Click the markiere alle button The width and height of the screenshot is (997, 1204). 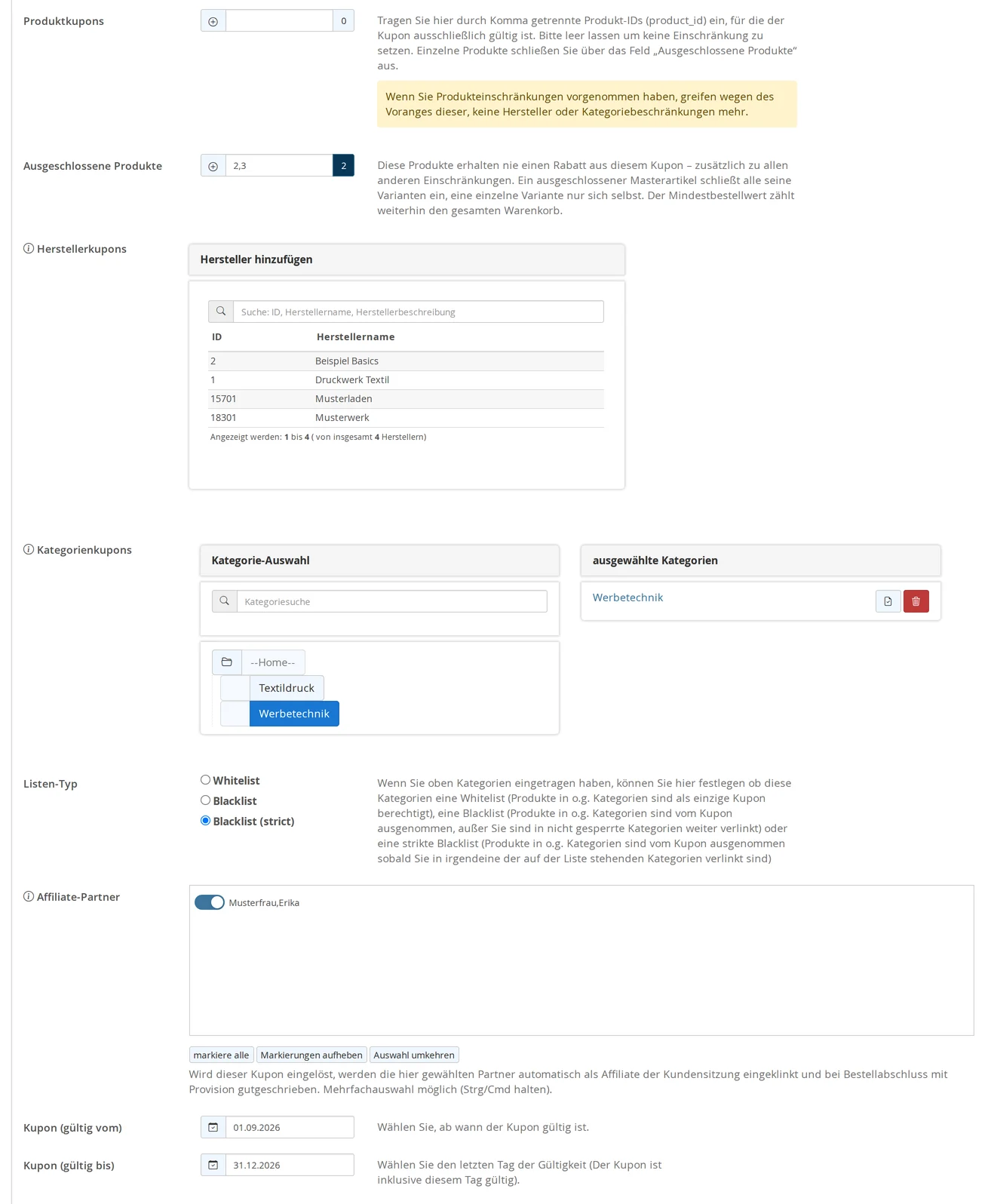[x=221, y=1055]
